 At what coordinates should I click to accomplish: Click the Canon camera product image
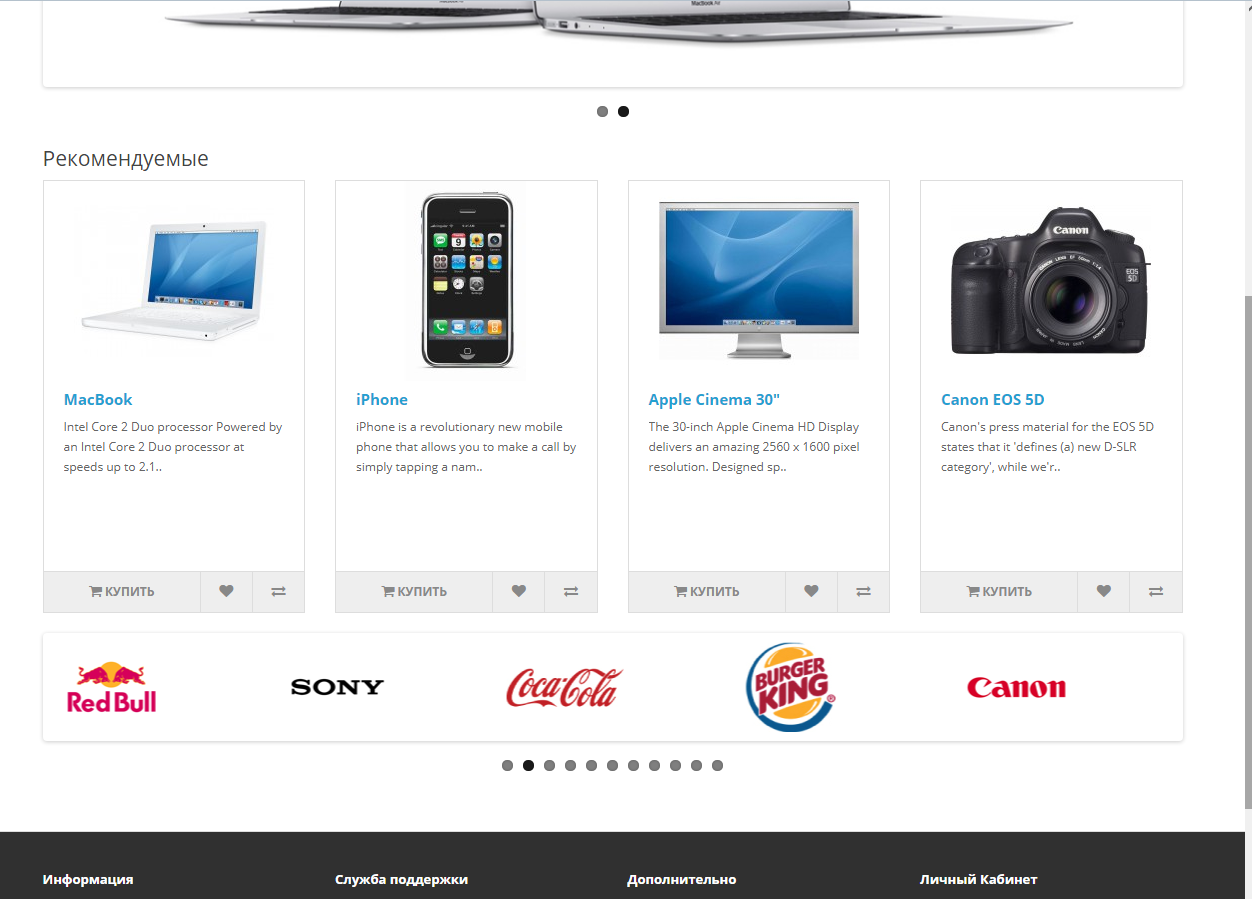click(1051, 280)
